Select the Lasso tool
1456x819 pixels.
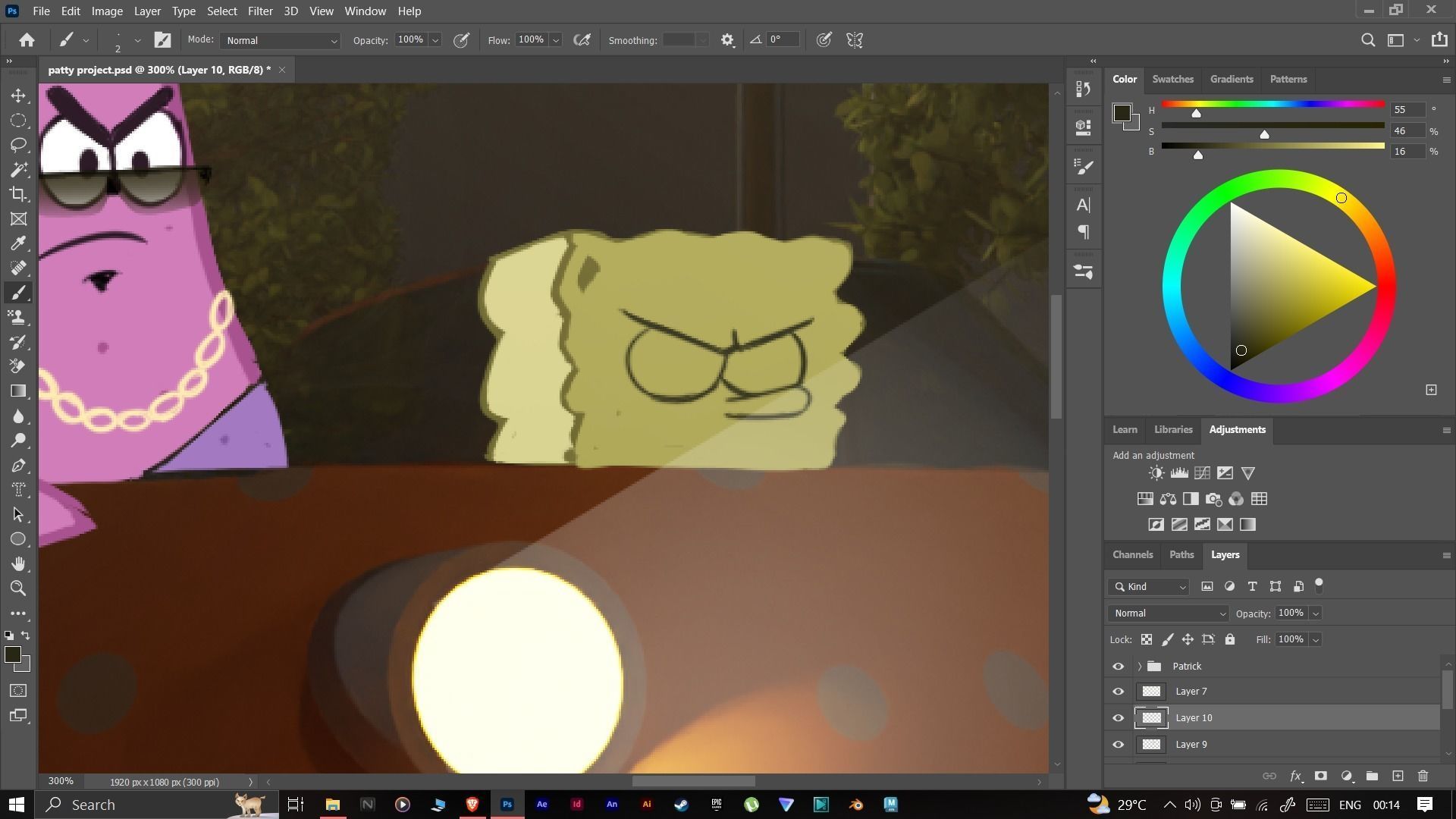click(x=19, y=145)
